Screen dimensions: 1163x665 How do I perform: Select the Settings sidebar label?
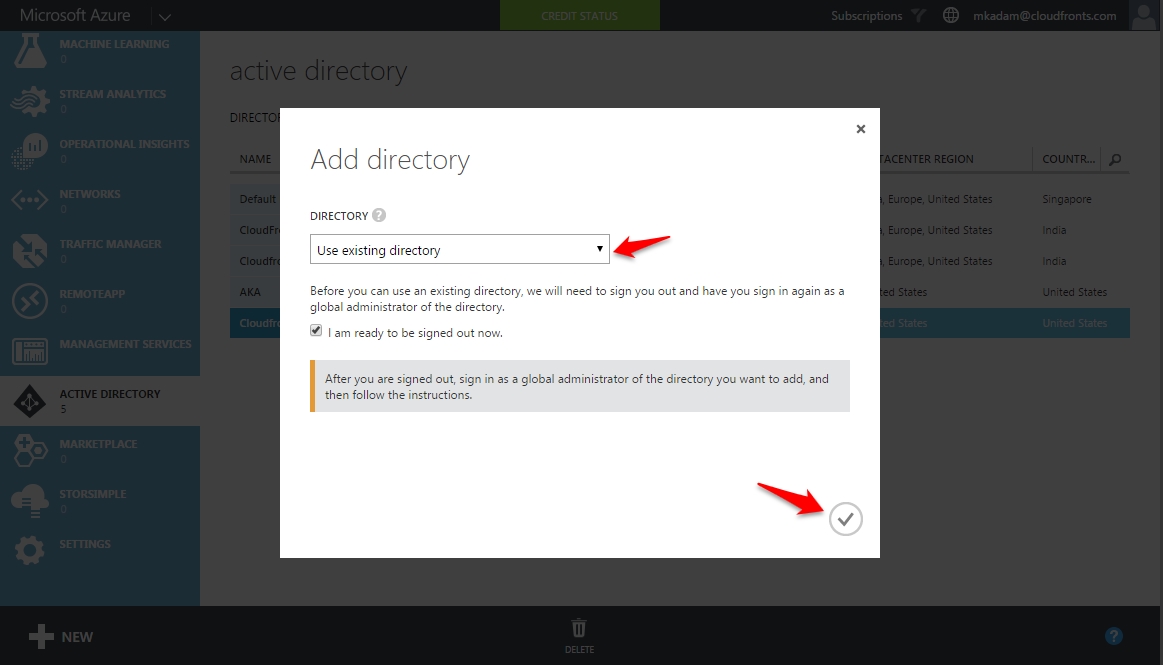pos(85,543)
